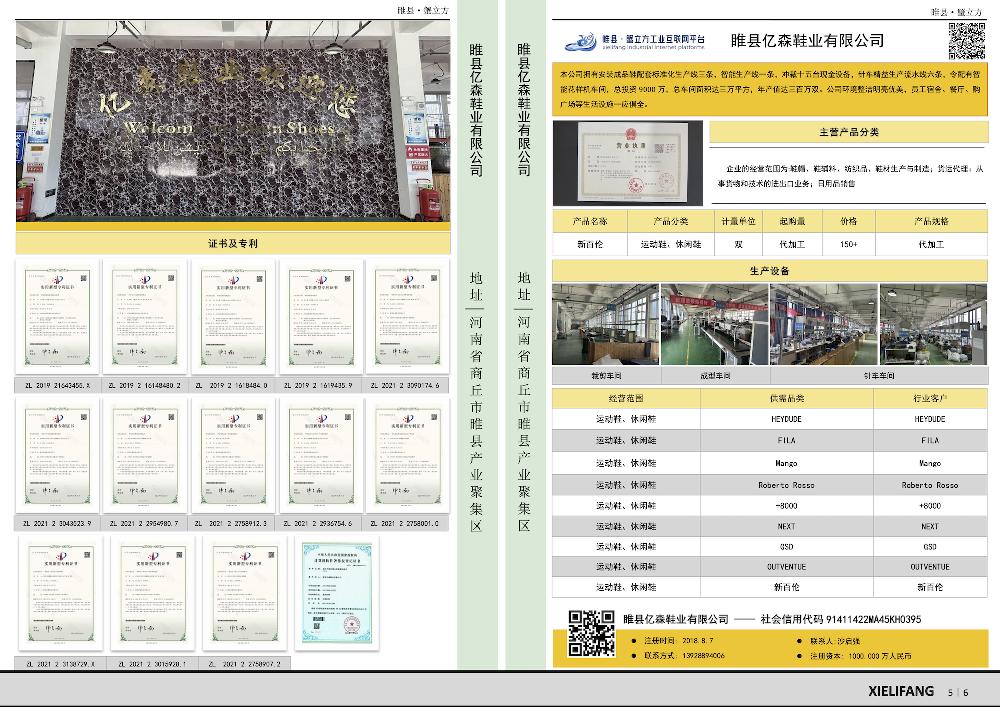The height and width of the screenshot is (707, 1000).
Task: Open the certificate above ZL 2021 2 2936754.6
Action: [x=321, y=455]
